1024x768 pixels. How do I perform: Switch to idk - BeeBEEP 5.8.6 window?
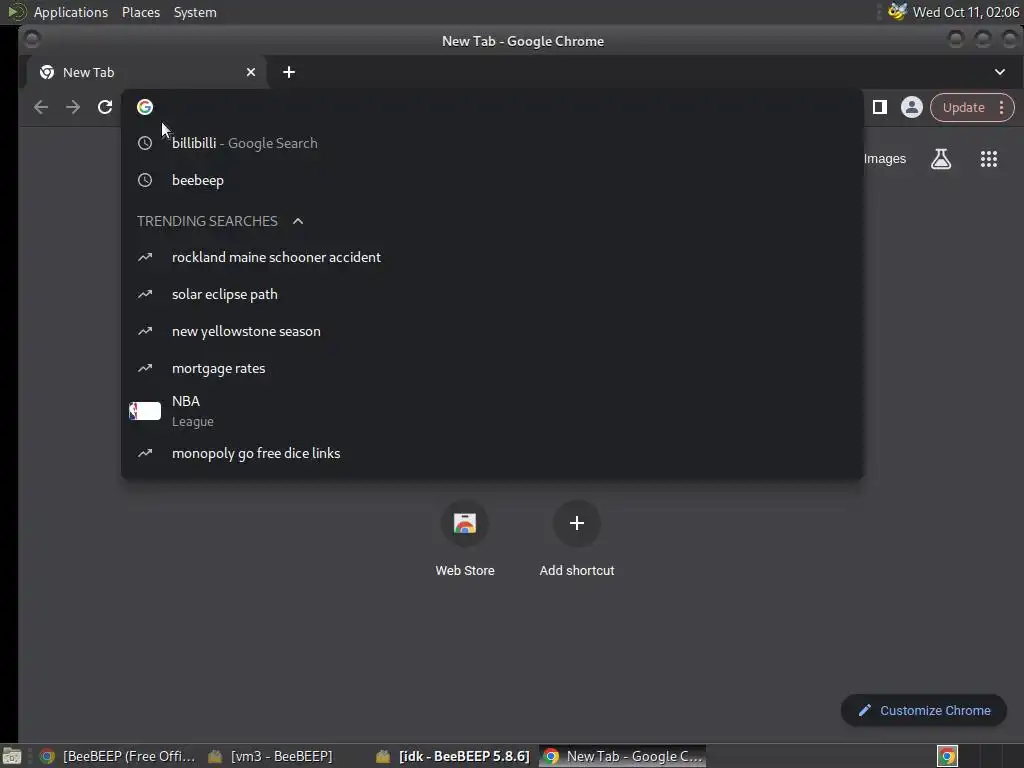[454, 756]
